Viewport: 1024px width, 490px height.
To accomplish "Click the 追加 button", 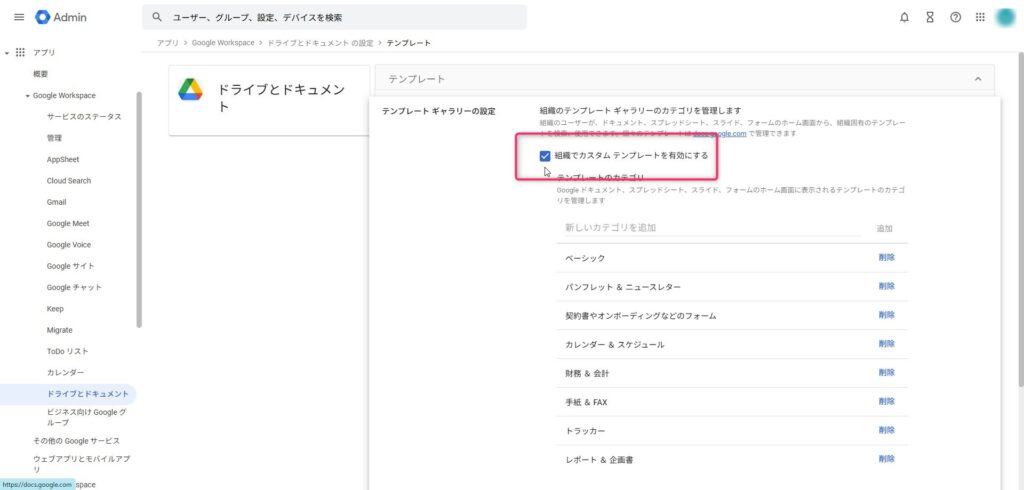I will (884, 229).
